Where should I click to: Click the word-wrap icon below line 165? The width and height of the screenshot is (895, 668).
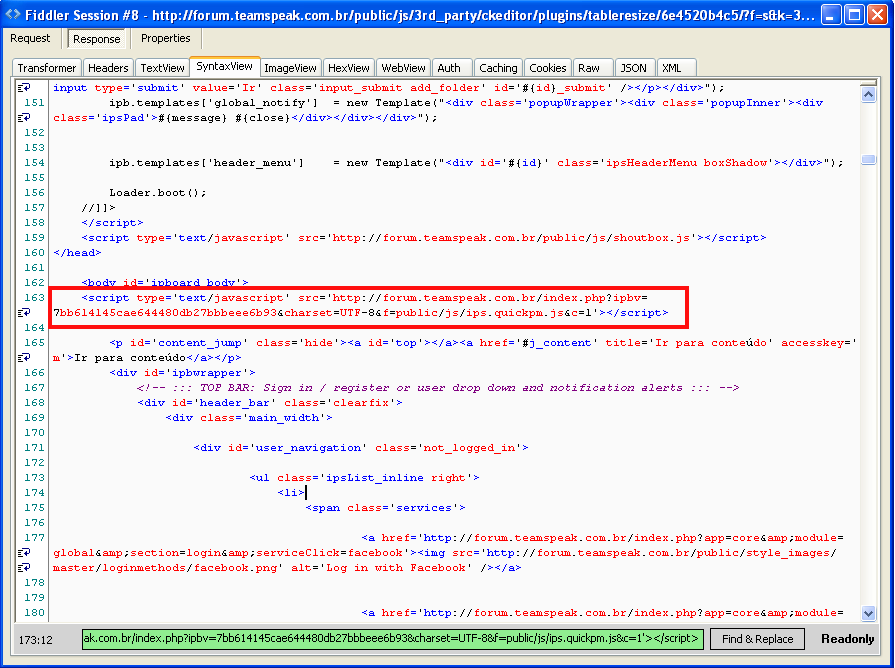24,357
